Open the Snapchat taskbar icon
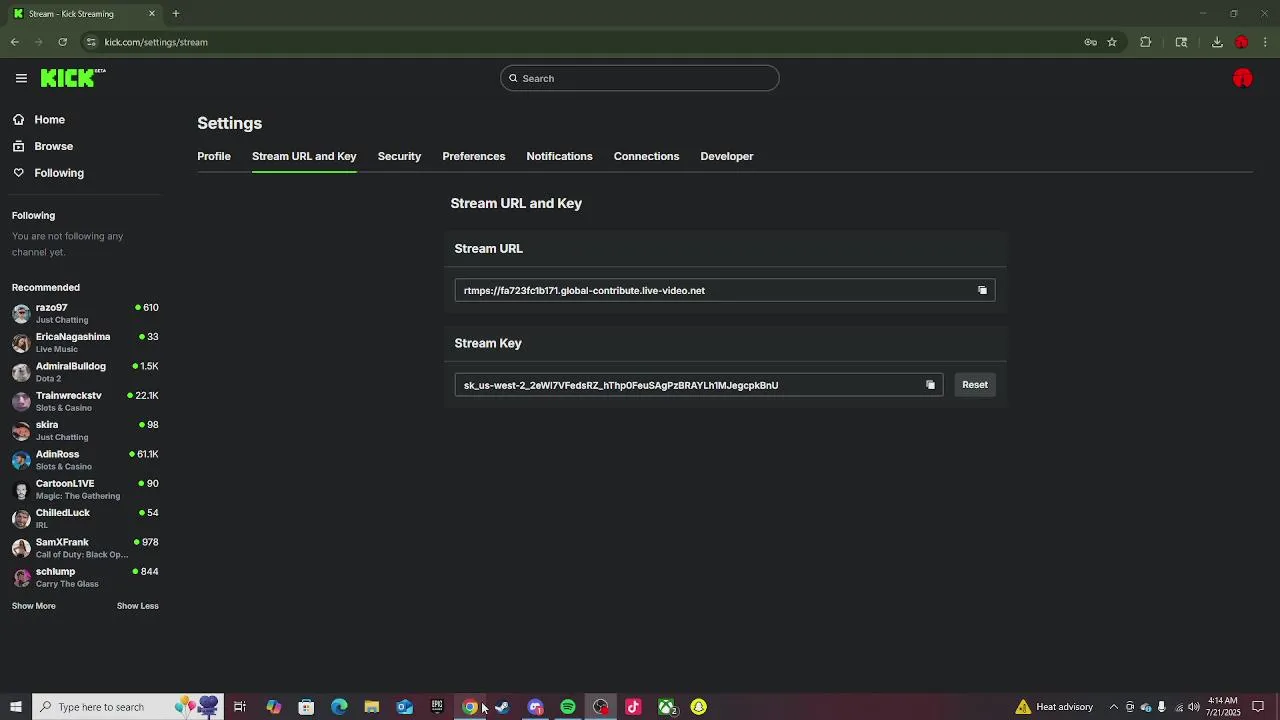The height and width of the screenshot is (720, 1280). point(699,707)
